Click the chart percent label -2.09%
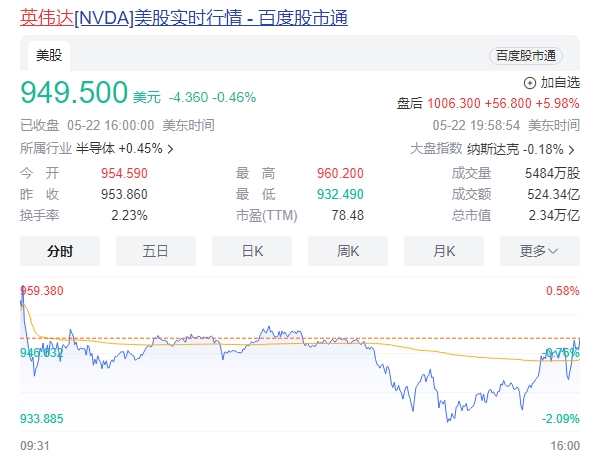The height and width of the screenshot is (458, 602). pos(561,418)
